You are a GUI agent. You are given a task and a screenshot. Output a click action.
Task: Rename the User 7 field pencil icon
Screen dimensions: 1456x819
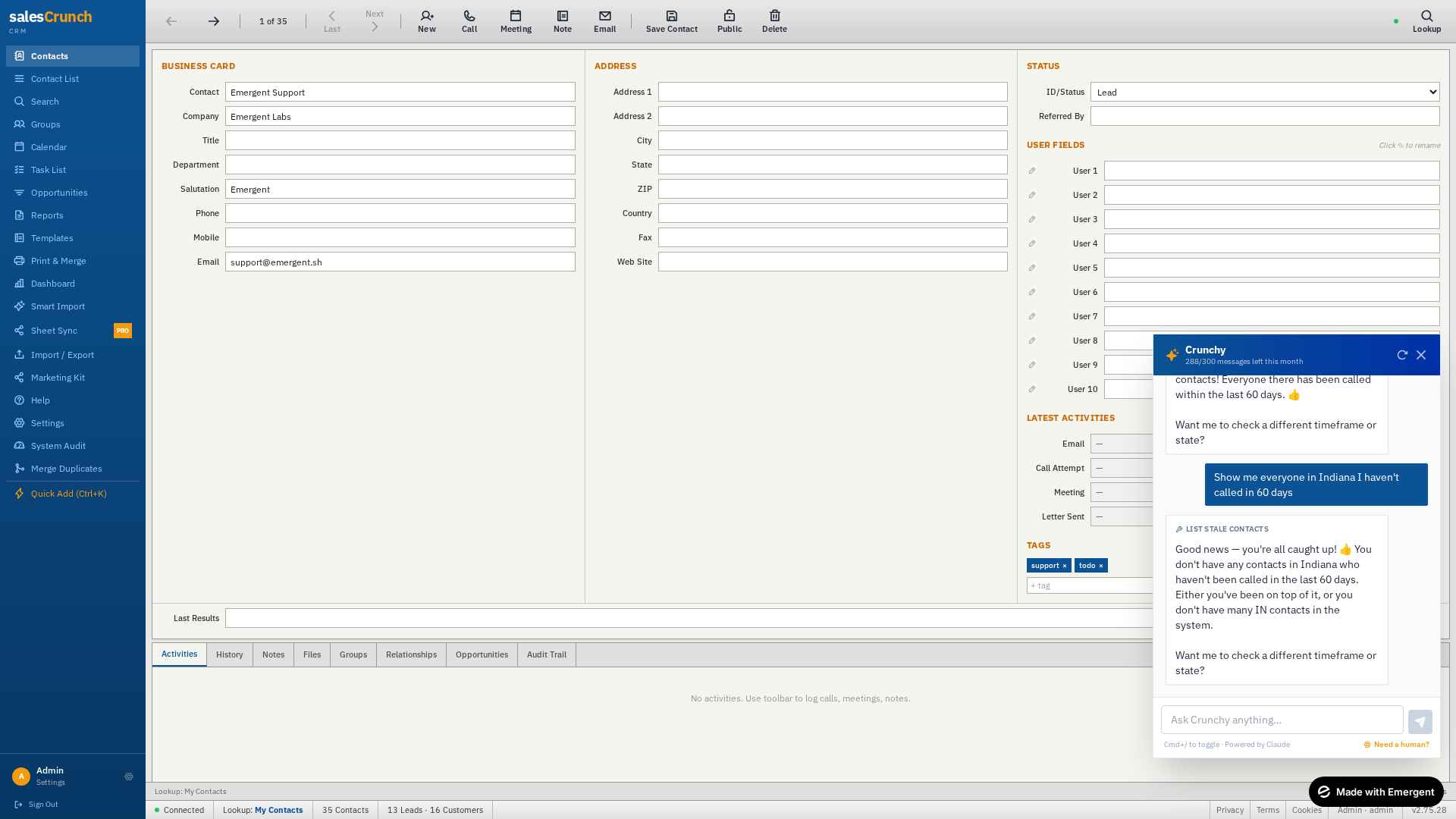[x=1032, y=316]
